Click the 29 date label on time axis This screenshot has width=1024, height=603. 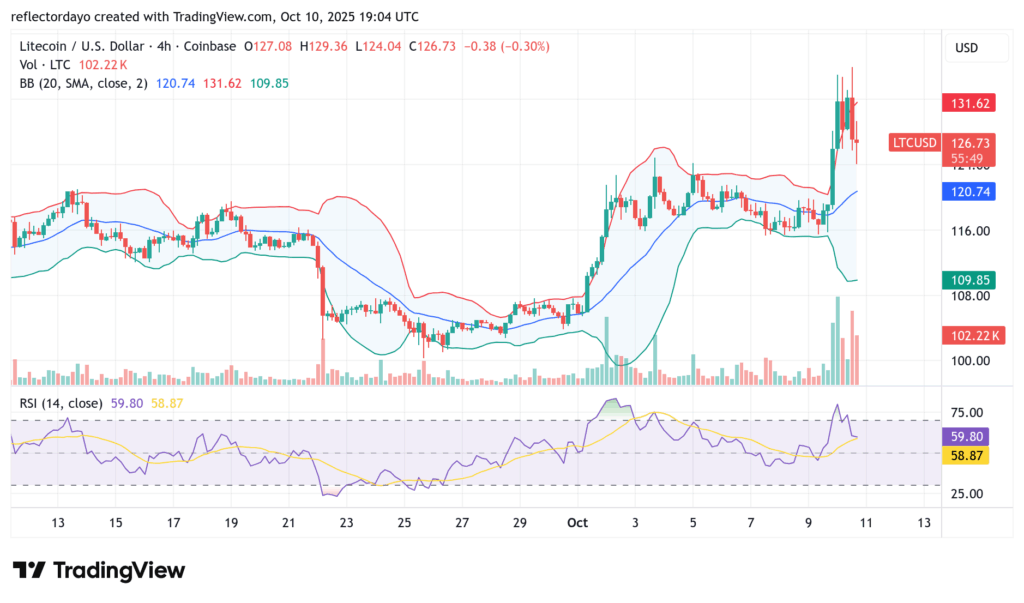click(x=520, y=523)
